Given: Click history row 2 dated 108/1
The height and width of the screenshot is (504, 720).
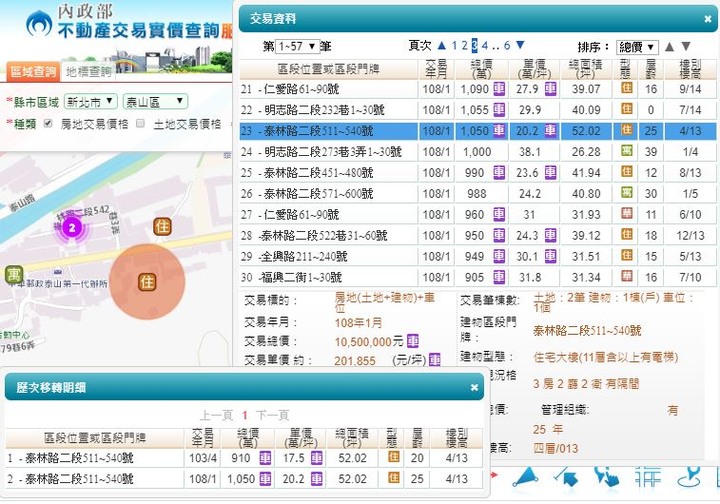Looking at the screenshot, I should point(244,479).
